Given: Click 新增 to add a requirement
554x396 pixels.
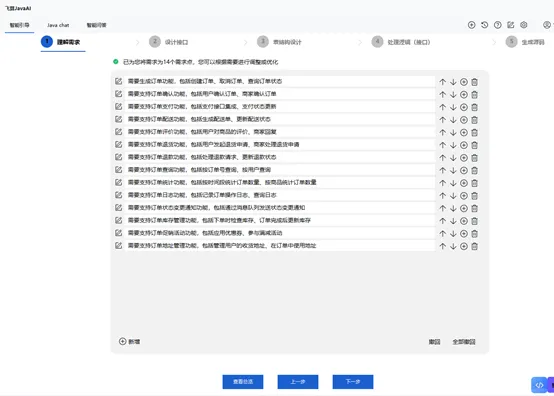Looking at the screenshot, I should click(x=129, y=342).
